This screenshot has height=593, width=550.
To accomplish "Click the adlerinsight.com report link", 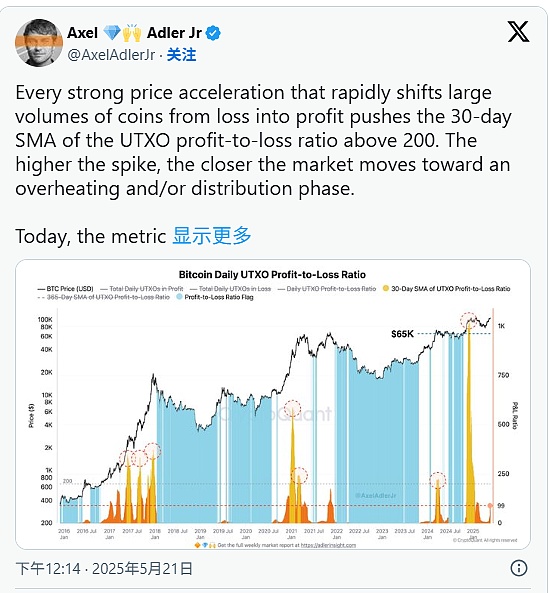I will click(328, 545).
